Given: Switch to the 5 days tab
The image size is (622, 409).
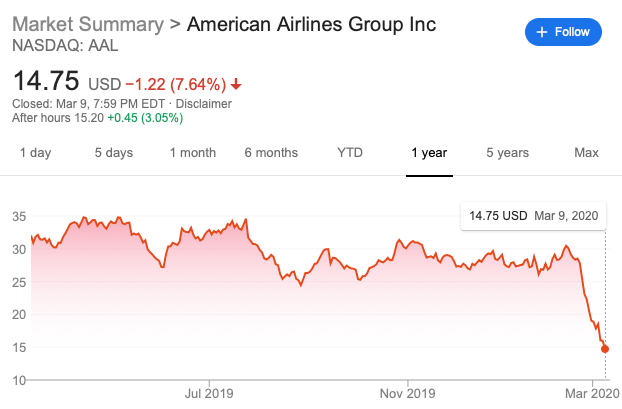Looking at the screenshot, I should pyautogui.click(x=113, y=153).
